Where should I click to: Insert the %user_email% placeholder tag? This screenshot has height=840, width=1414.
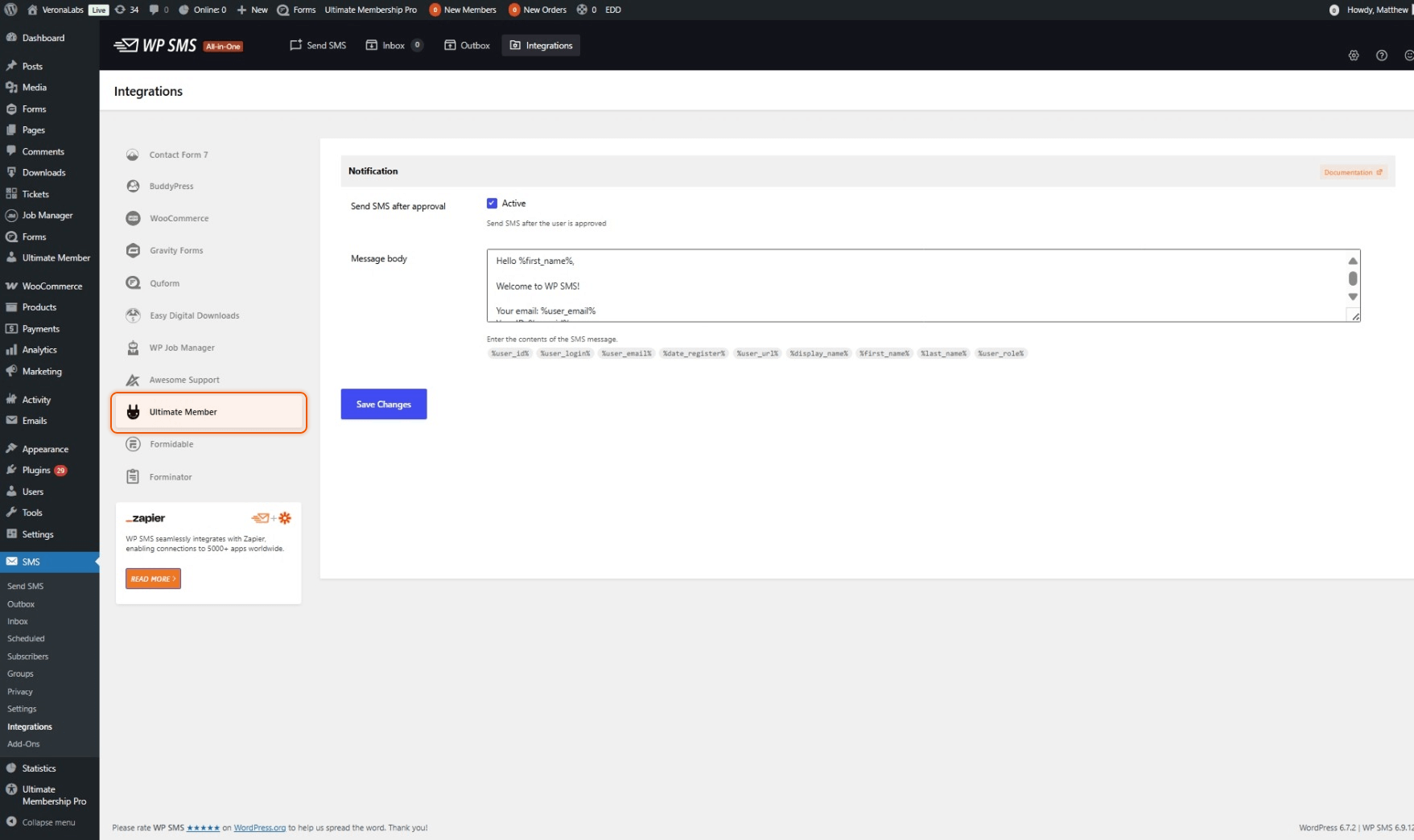point(626,353)
